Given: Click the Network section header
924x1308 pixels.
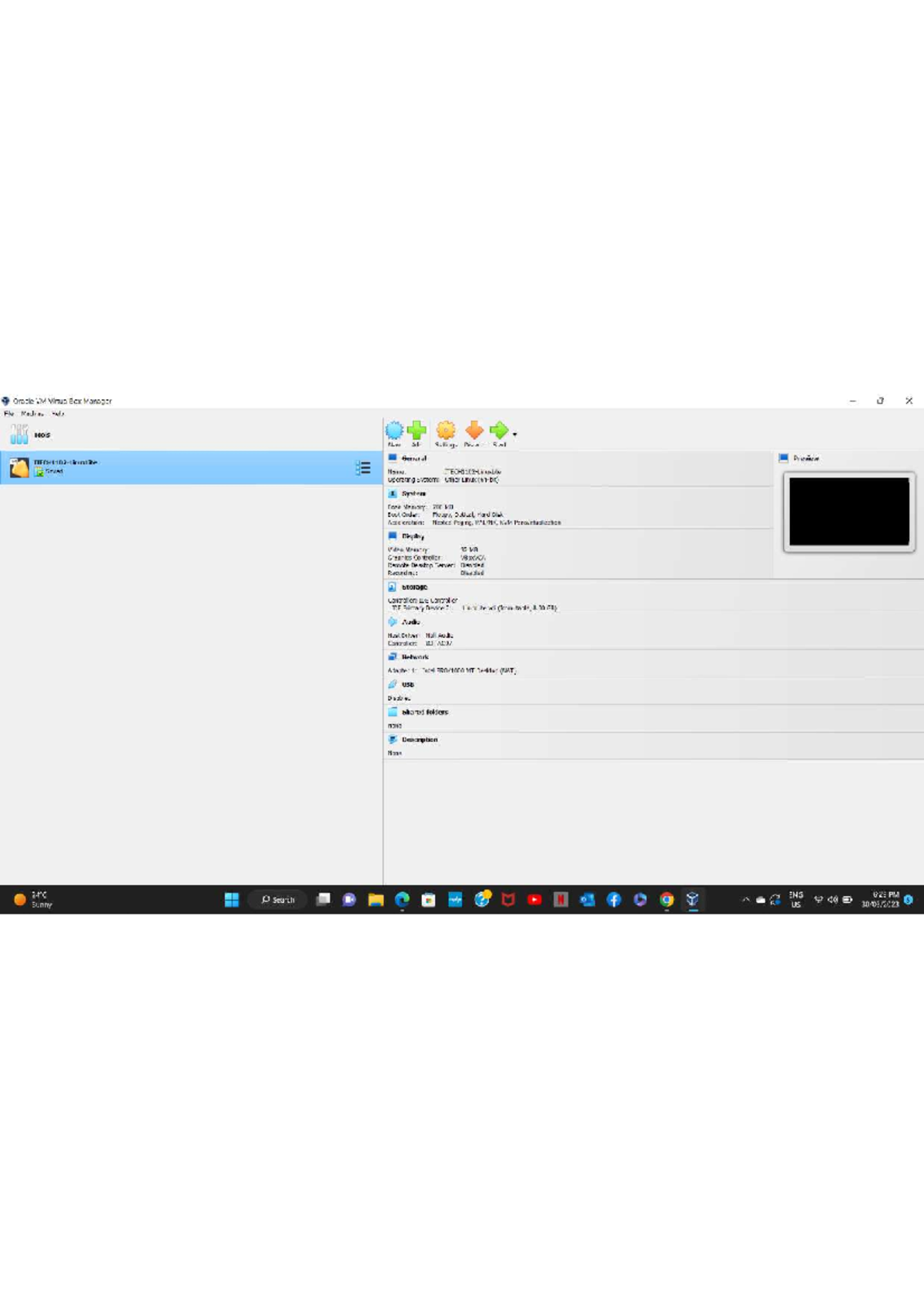Looking at the screenshot, I should pos(414,657).
